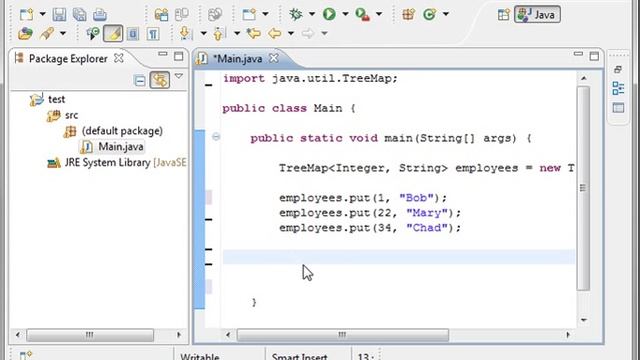Open the Outline view icon in the right trim
The height and width of the screenshot is (360, 640).
pyautogui.click(x=618, y=88)
